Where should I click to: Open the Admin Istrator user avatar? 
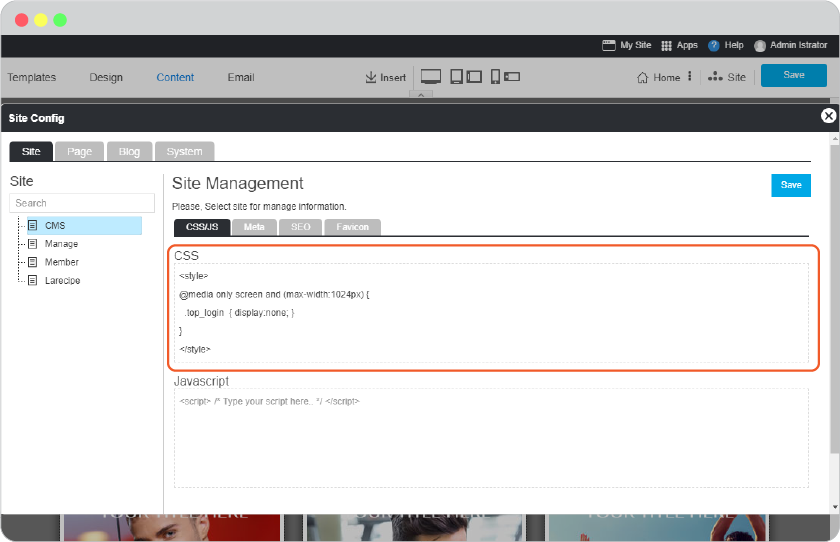coord(760,46)
